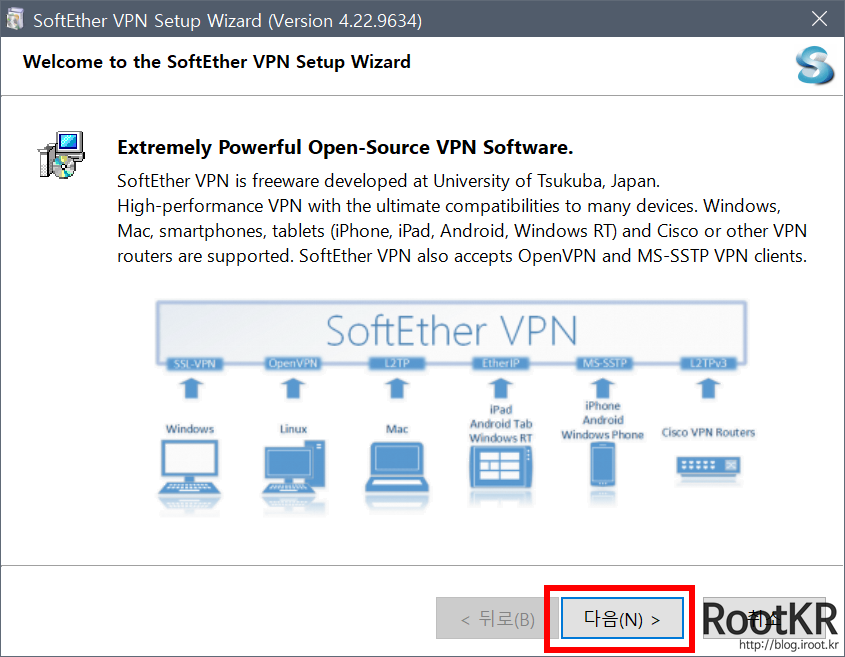Click 'Welcome to the SoftEther VPN Setup Wizard' header
Screen dimensions: 845x657
pyautogui.click(x=217, y=62)
